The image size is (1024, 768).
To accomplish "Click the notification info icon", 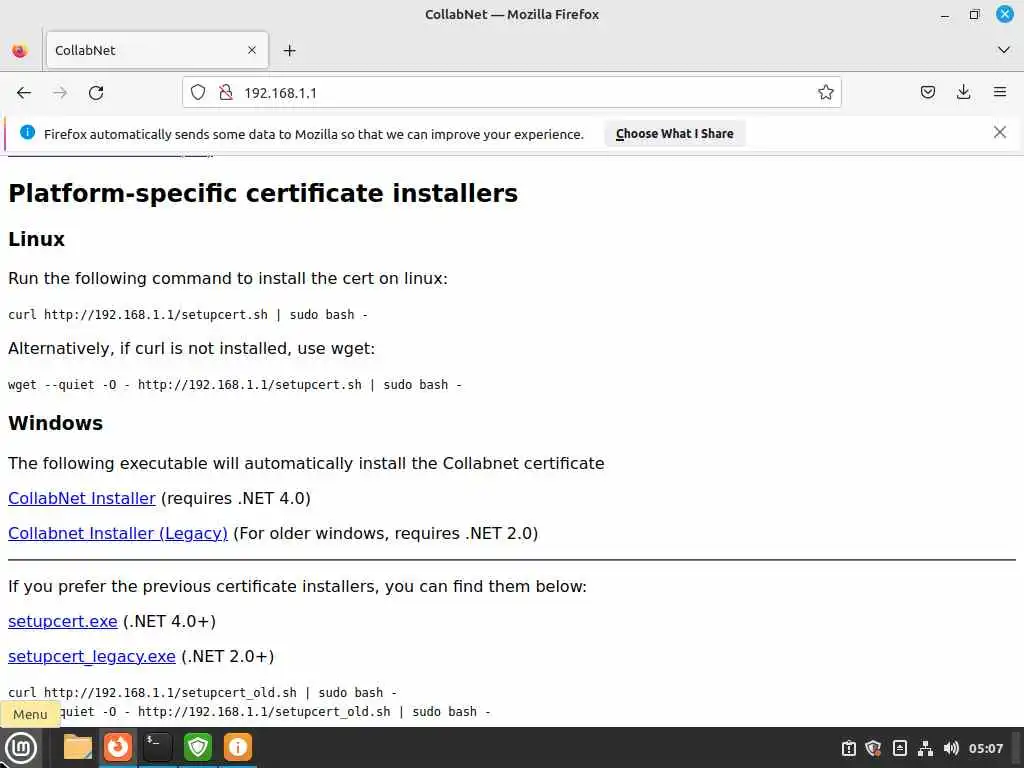I will 27,133.
